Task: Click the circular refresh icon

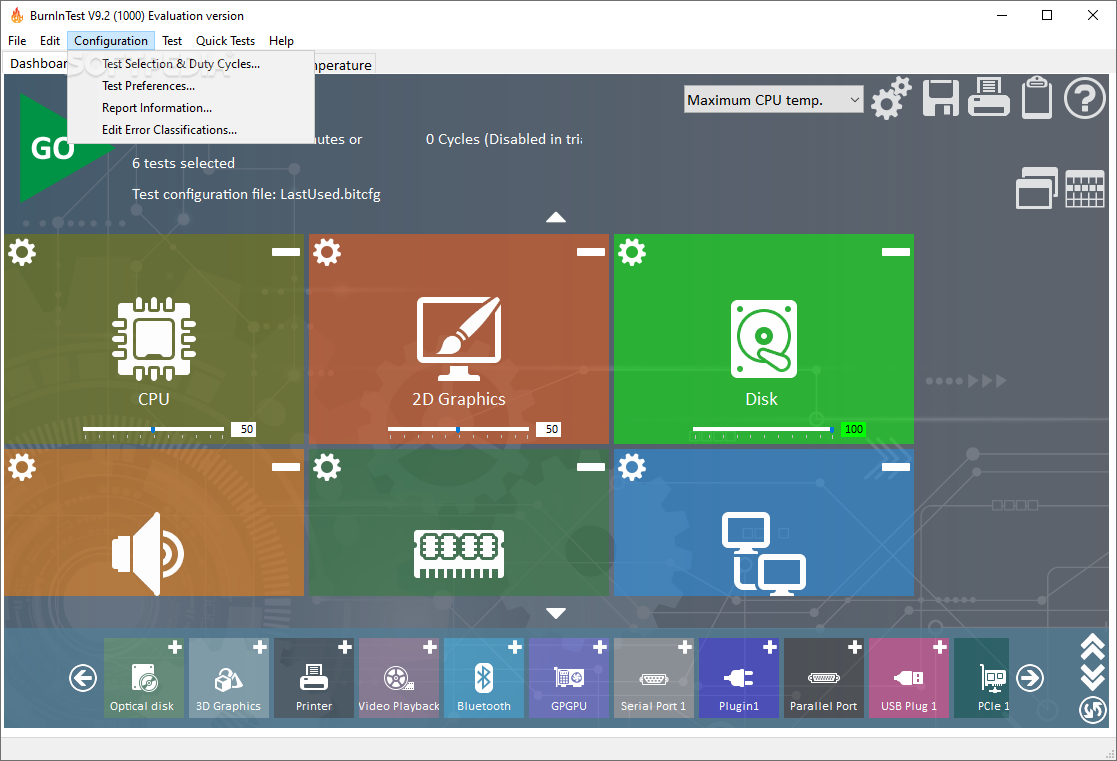Action: (x=1092, y=710)
